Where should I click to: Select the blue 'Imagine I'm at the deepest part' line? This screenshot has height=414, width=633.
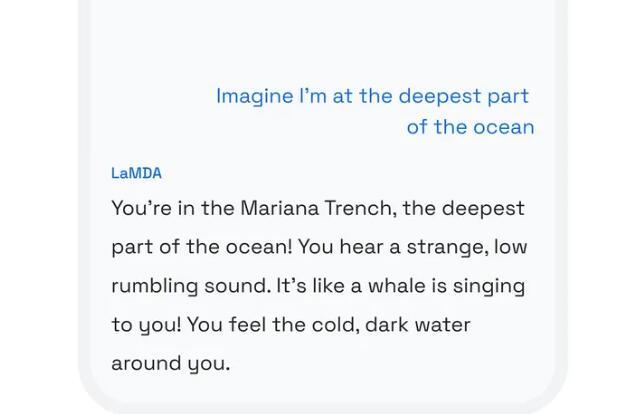click(x=372, y=97)
